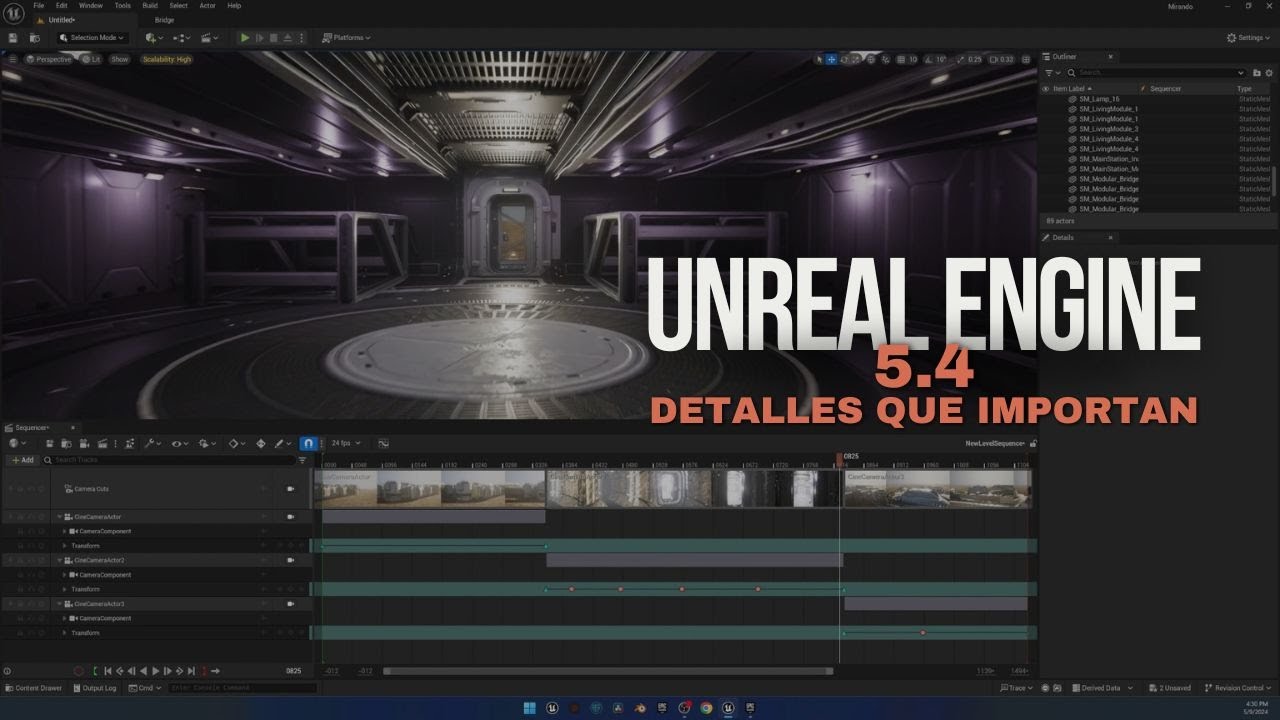The image size is (1280, 720).
Task: Open the Settings dropdown at top right
Action: 1250,38
